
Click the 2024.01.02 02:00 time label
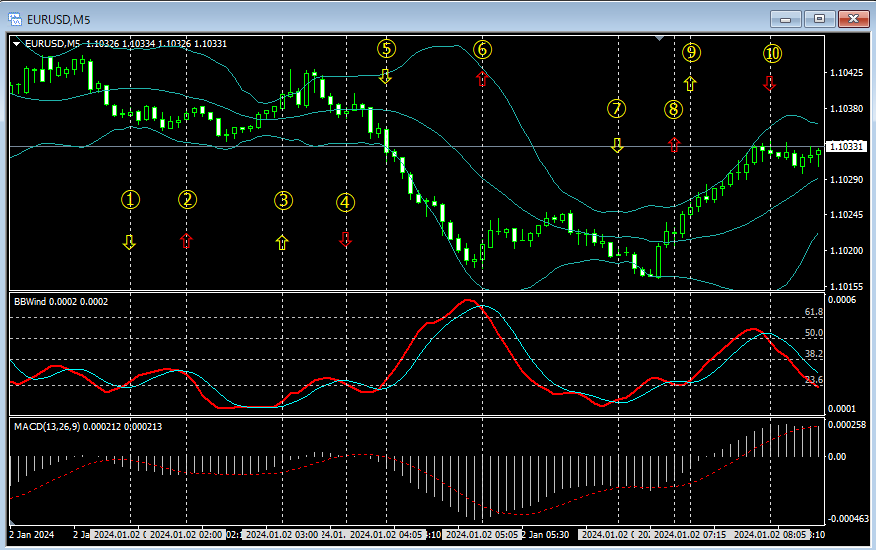187,534
